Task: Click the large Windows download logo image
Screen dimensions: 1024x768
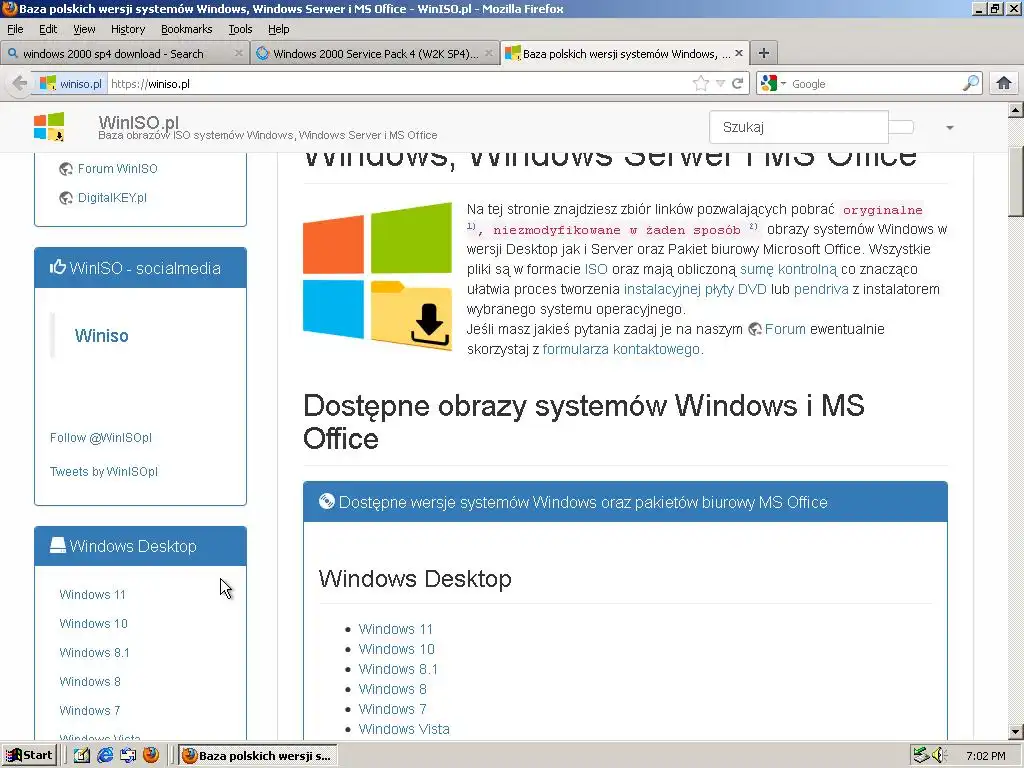Action: tap(377, 276)
